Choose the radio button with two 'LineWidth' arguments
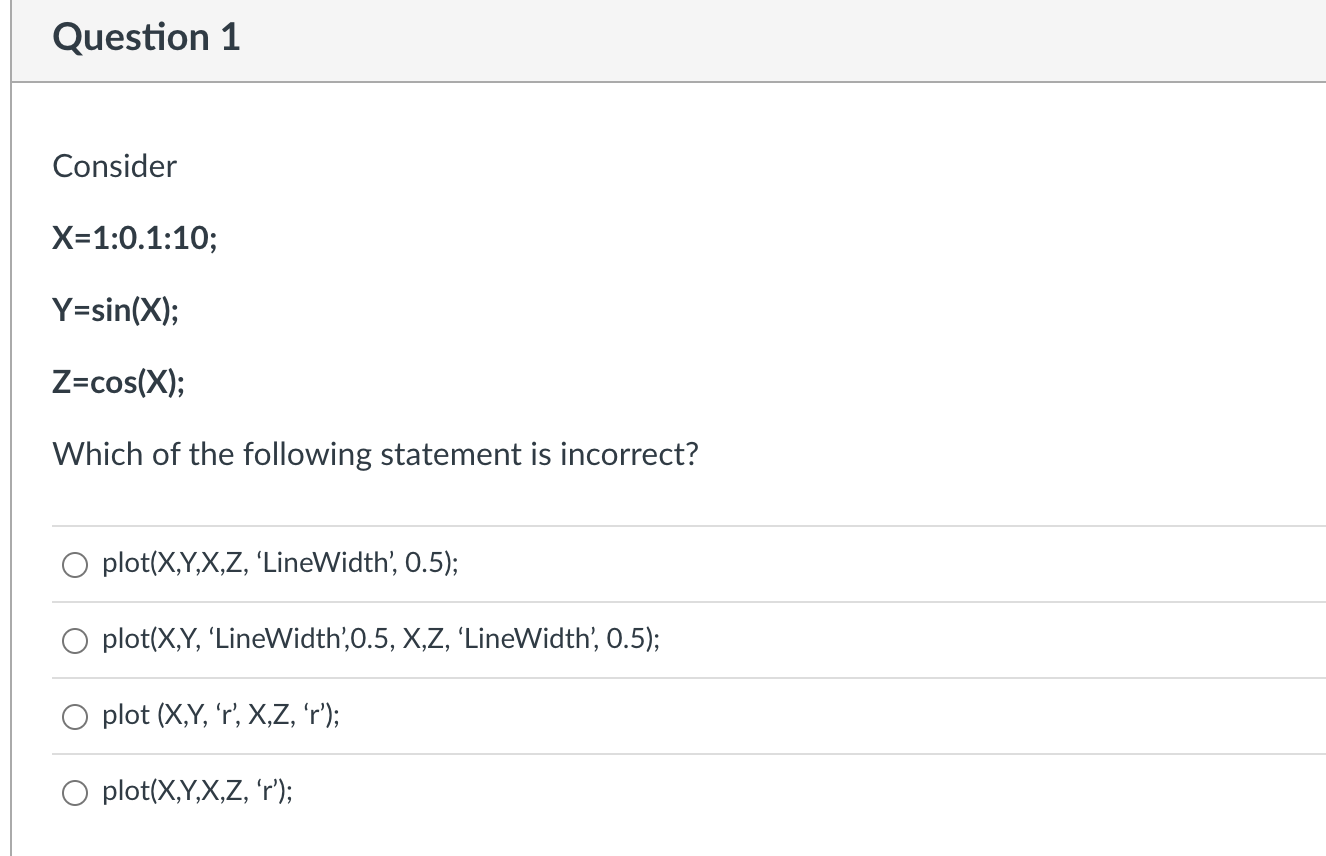Image resolution: width=1326 pixels, height=856 pixels. [x=77, y=640]
